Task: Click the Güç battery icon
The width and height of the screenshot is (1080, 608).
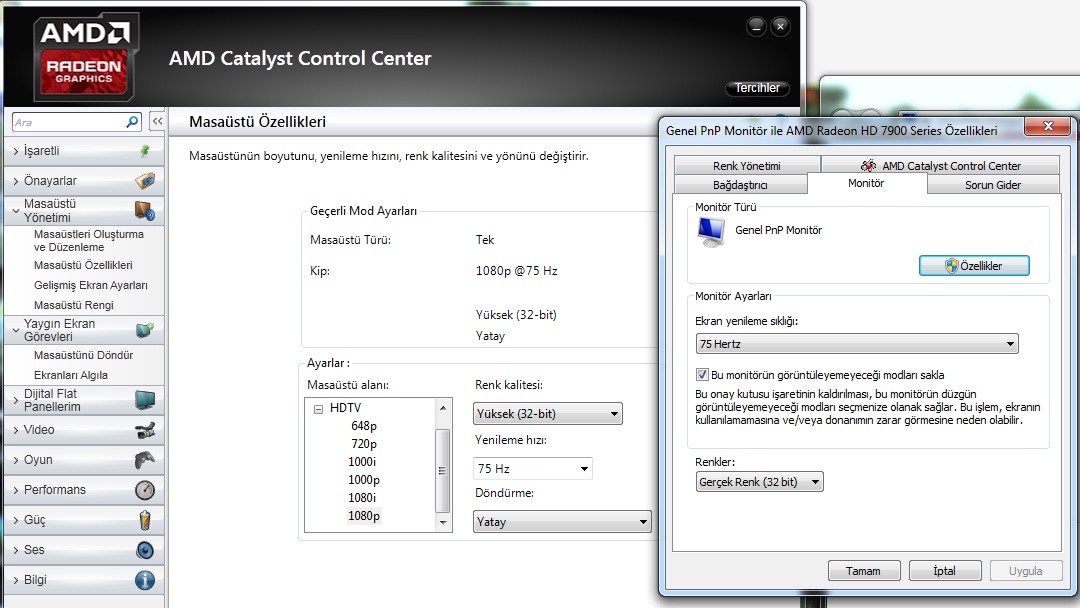Action: point(145,520)
